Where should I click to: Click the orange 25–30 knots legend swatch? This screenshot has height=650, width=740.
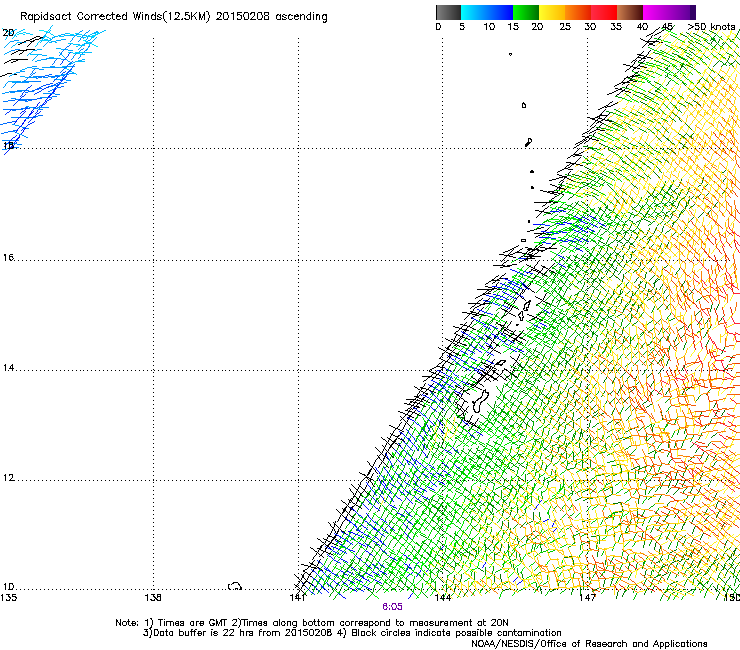coord(578,12)
